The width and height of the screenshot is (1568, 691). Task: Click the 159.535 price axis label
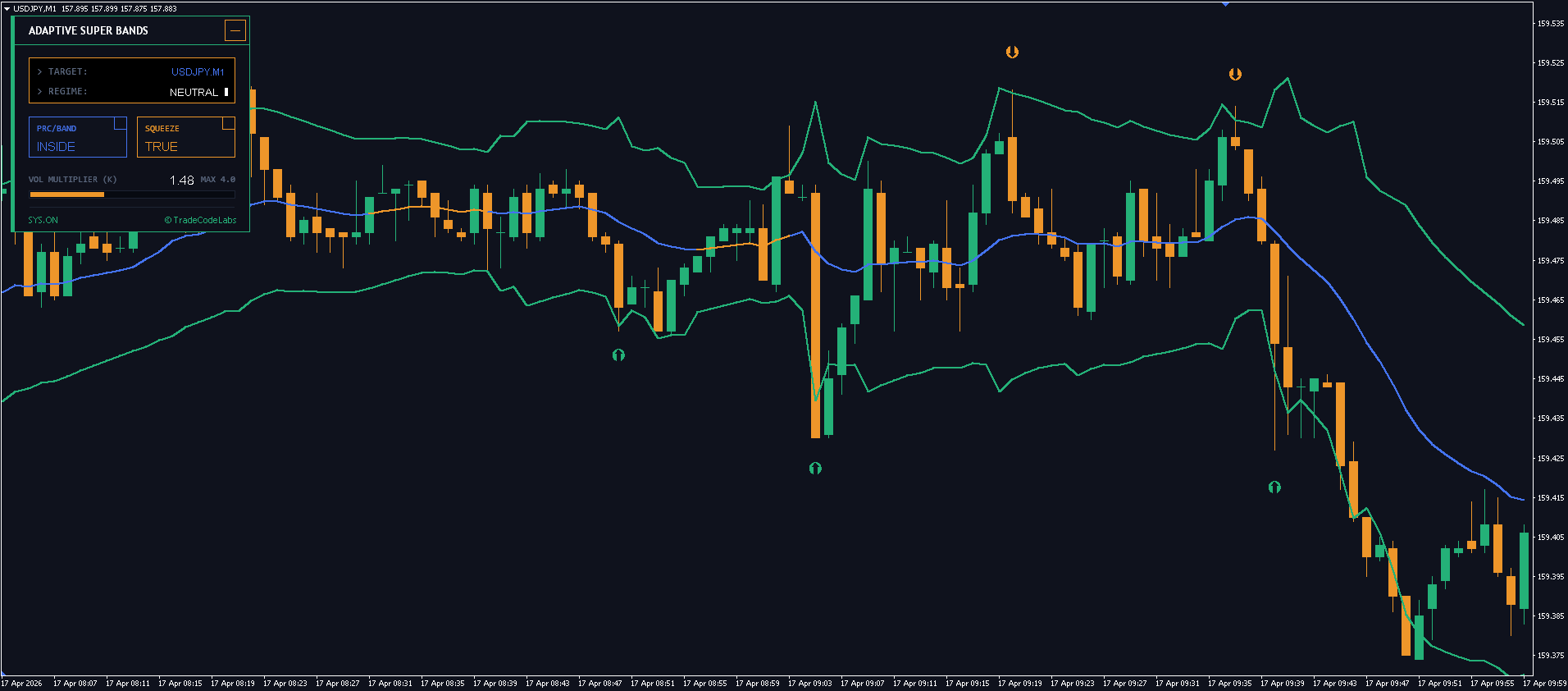1550,24
